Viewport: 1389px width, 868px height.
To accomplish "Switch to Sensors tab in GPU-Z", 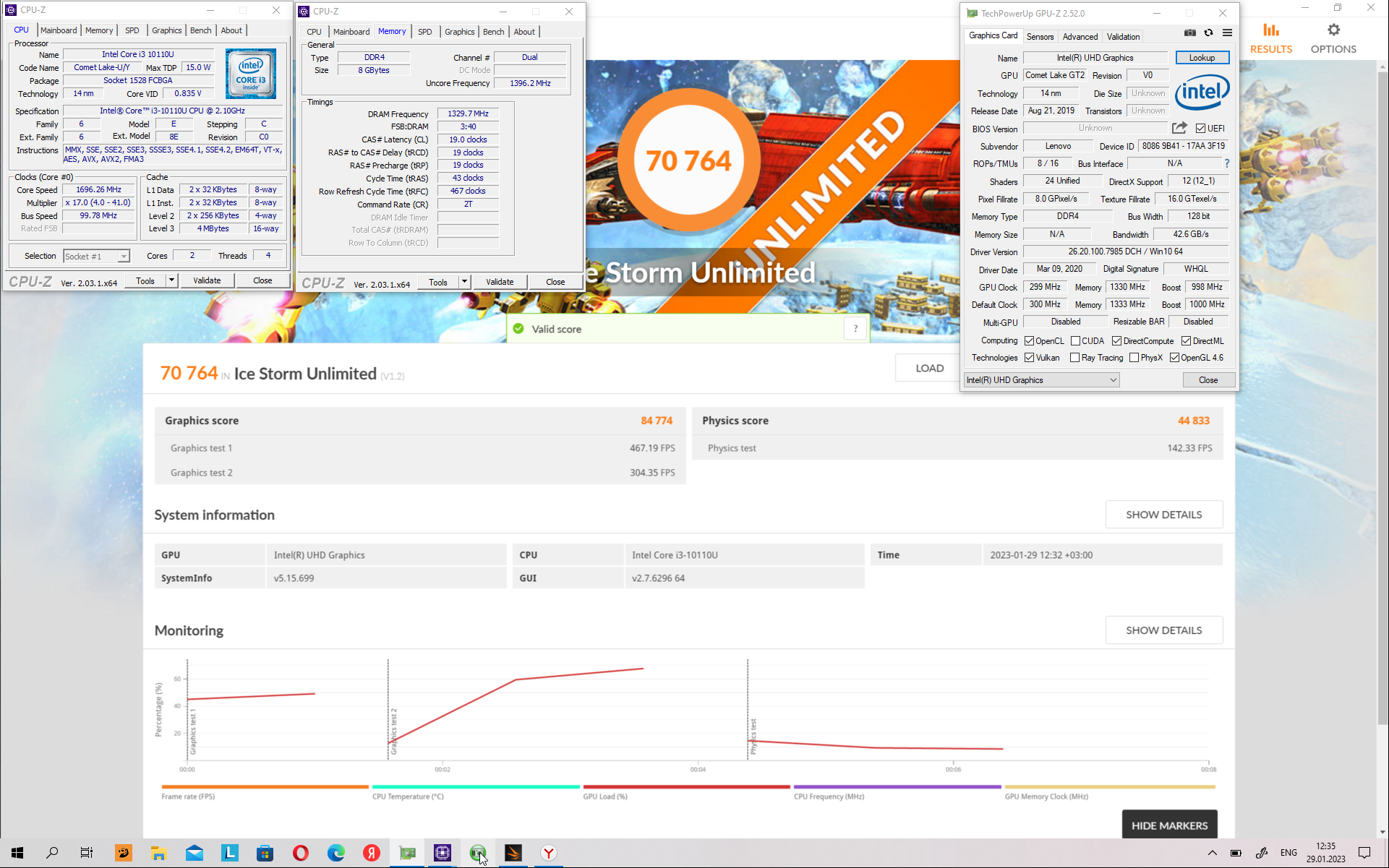I will click(1040, 37).
